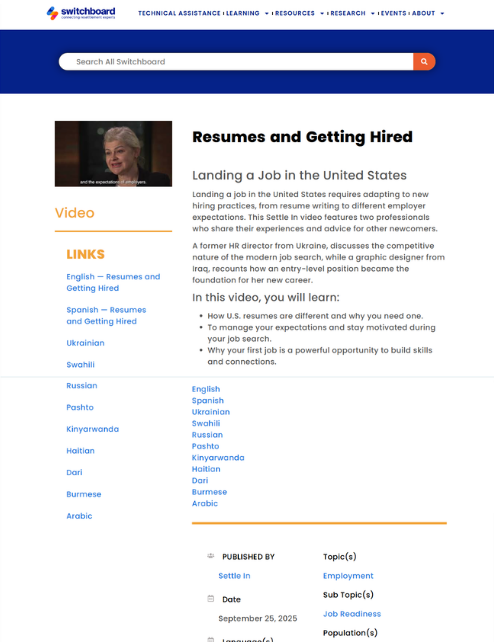The width and height of the screenshot is (494, 642).
Task: Open the Kinyarwanda link in the sidebar
Action: [92, 429]
